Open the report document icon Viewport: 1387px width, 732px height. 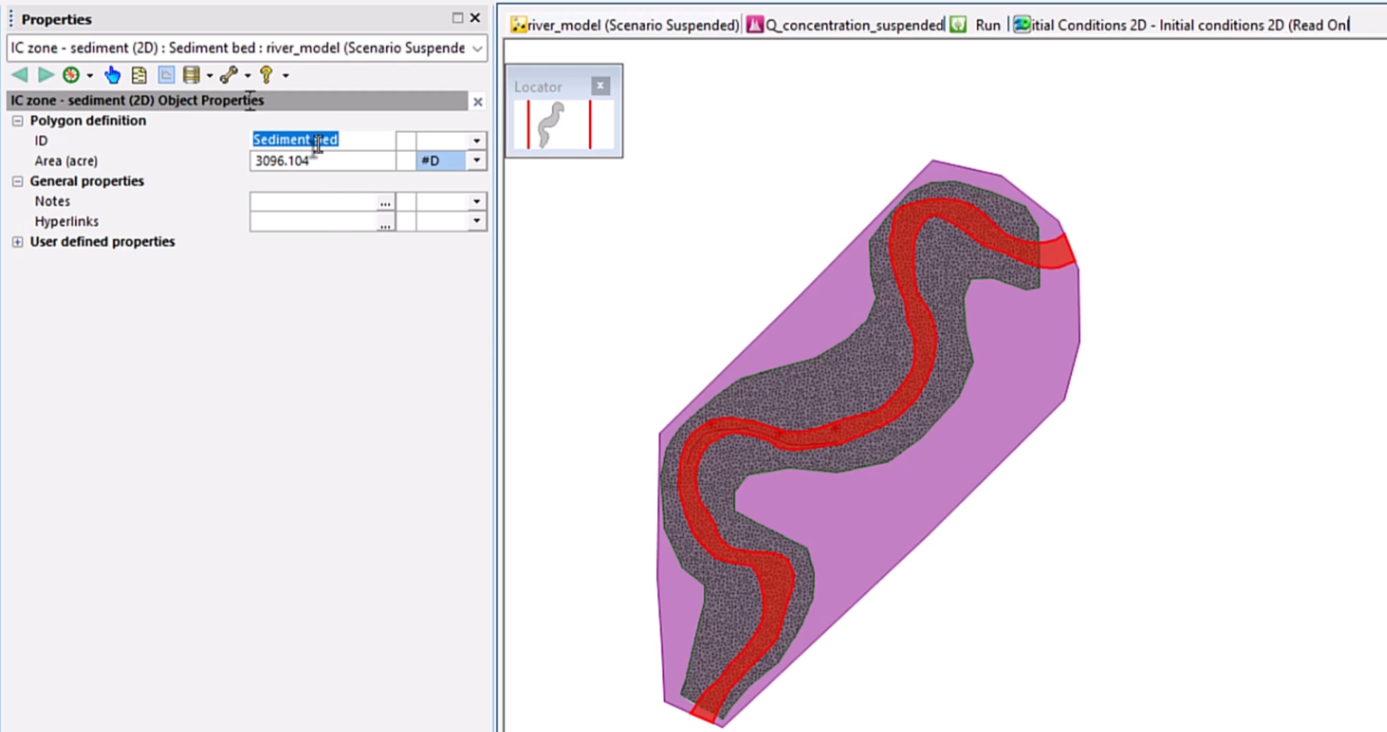(x=139, y=74)
